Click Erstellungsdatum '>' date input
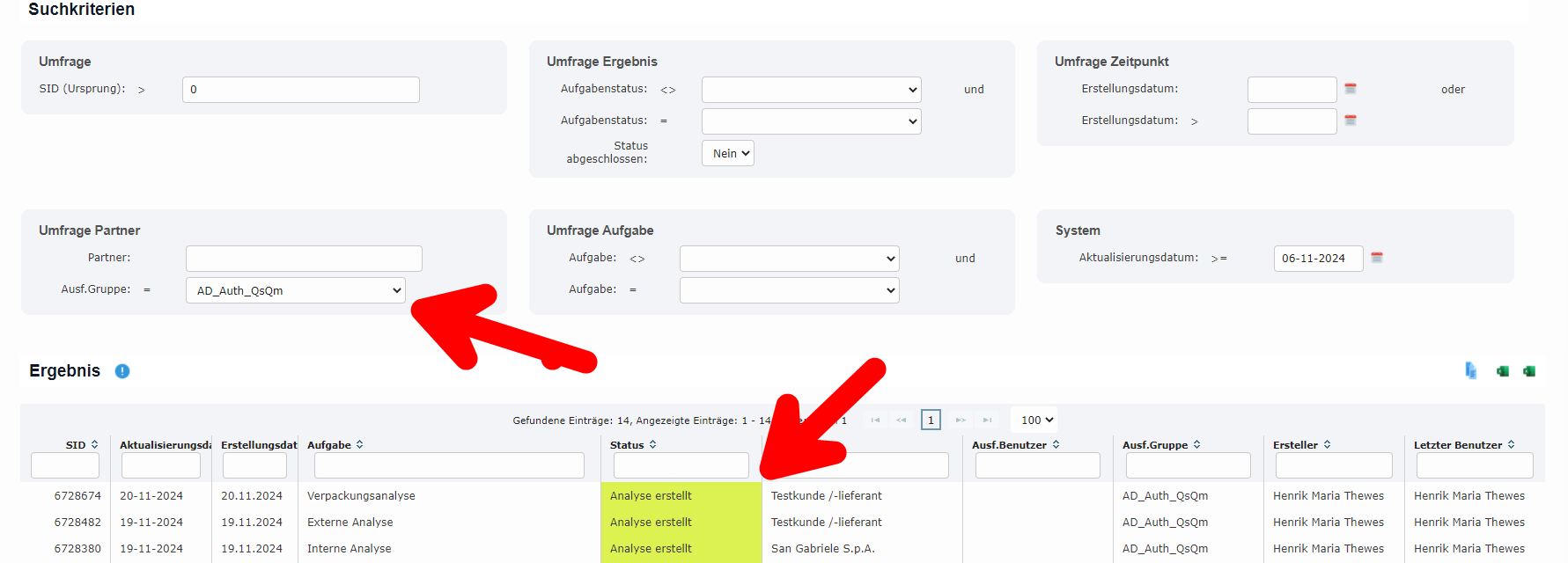This screenshot has height=563, width=1568. 1292,121
